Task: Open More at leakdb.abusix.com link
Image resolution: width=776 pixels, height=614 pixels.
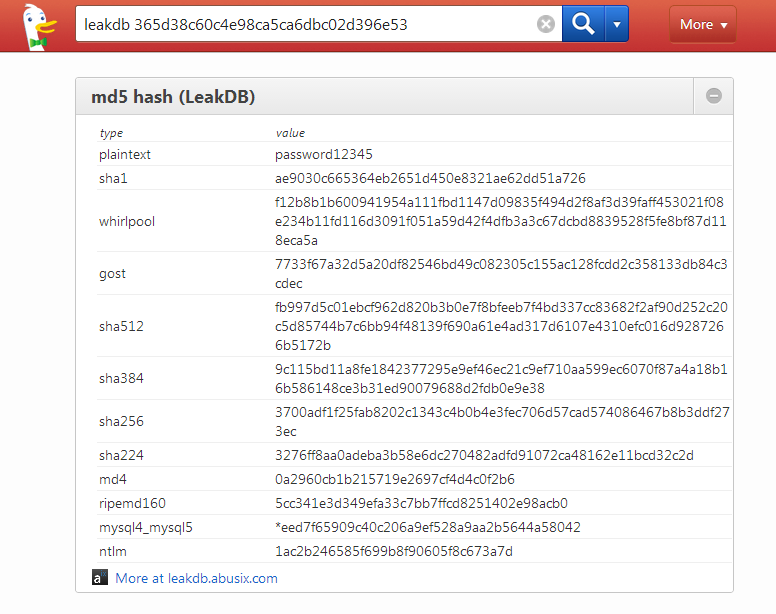Action: pyautogui.click(x=196, y=578)
